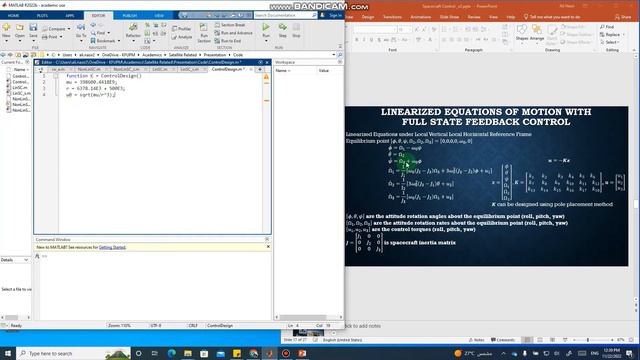Click Run to End
Image resolution: width=640 pixels, height=360 pixels.
point(228,41)
